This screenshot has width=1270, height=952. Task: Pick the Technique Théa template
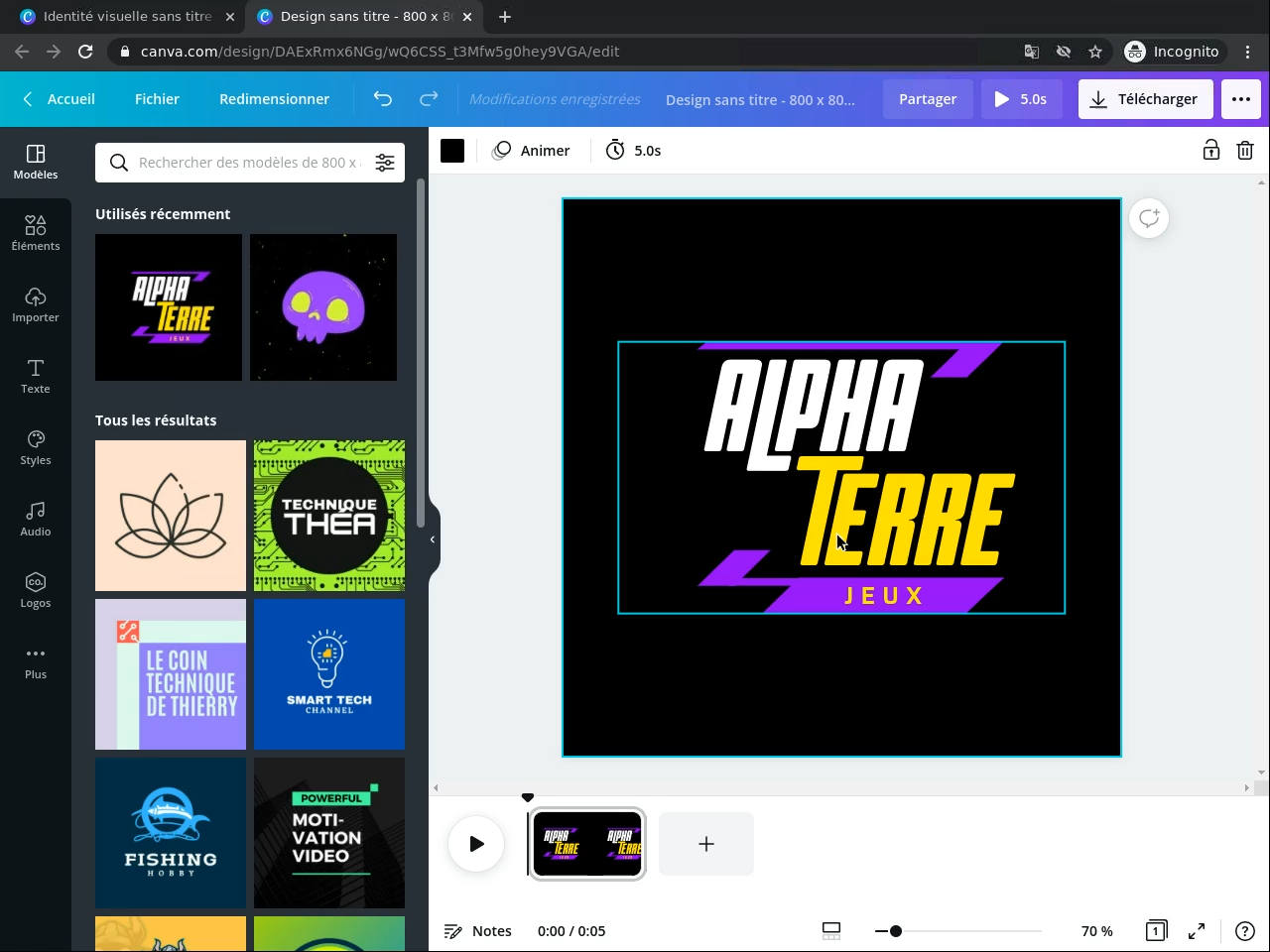[x=329, y=516]
